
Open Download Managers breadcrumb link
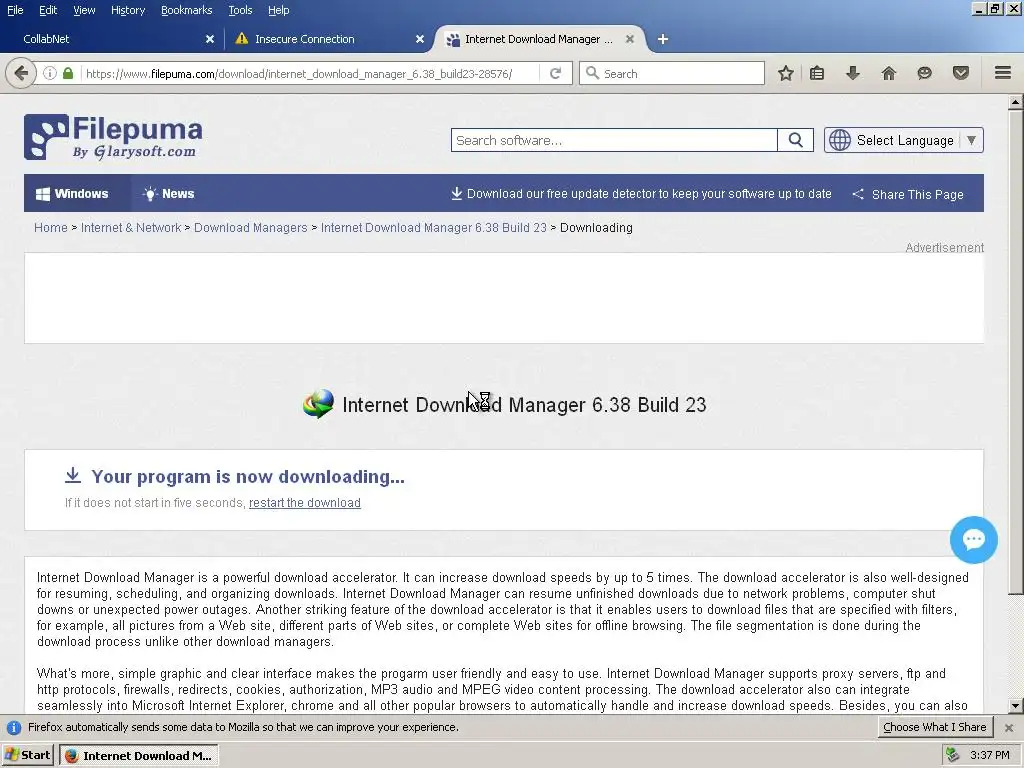click(x=250, y=227)
